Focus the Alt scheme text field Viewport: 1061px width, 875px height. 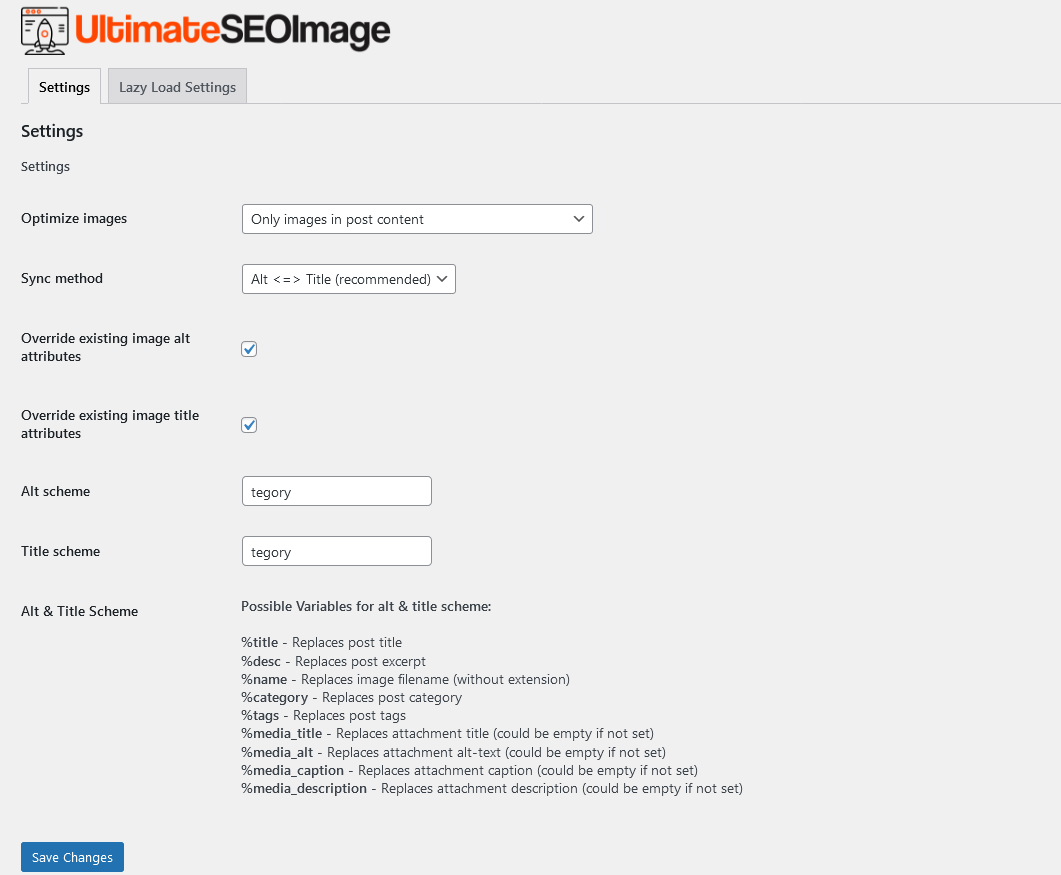(336, 492)
